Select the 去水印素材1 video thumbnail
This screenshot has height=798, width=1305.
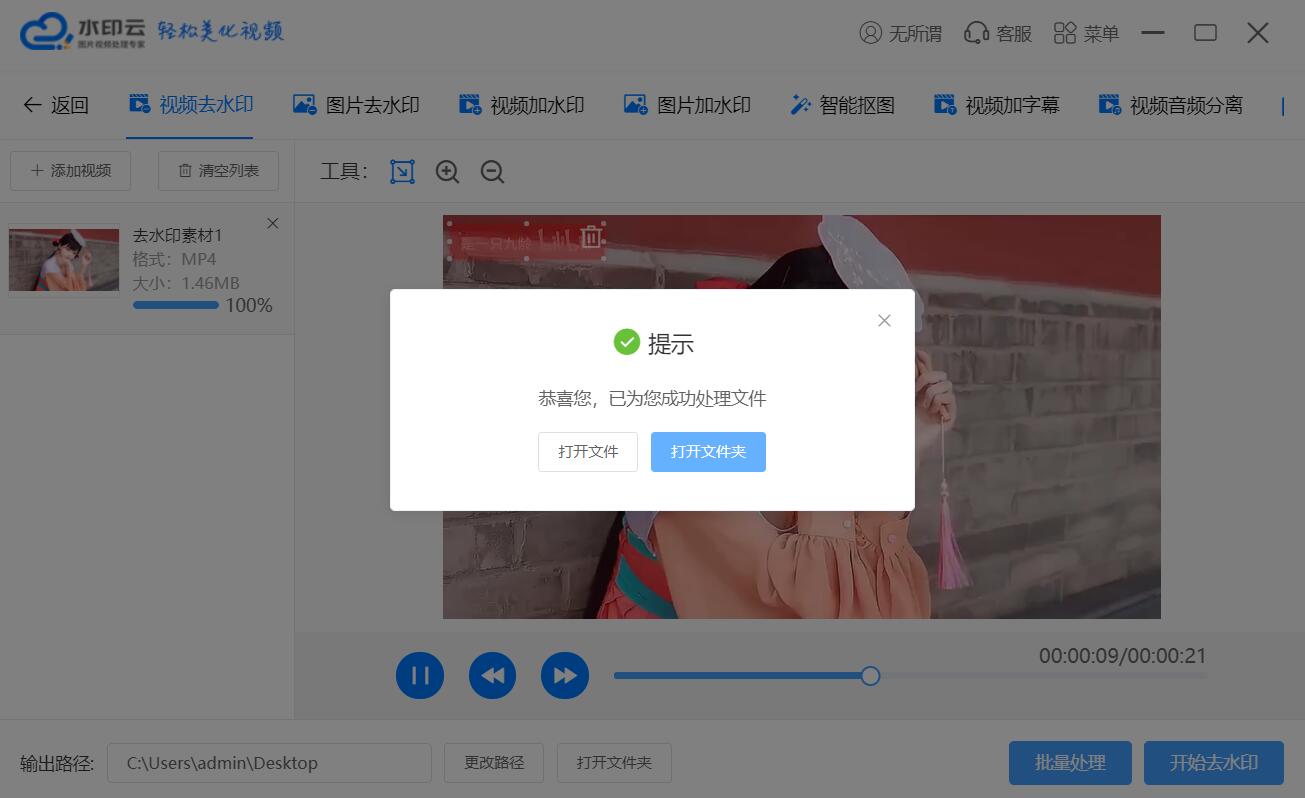63,259
